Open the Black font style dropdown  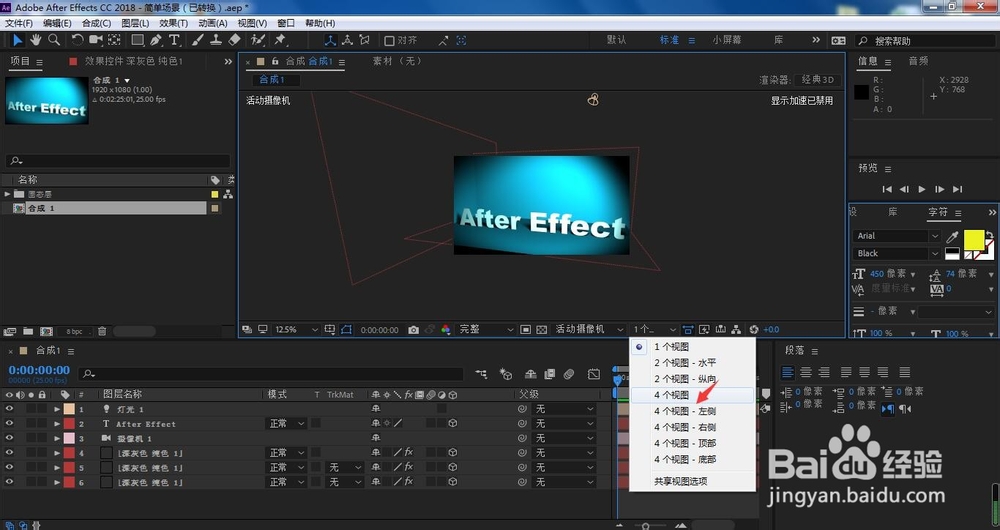897,253
